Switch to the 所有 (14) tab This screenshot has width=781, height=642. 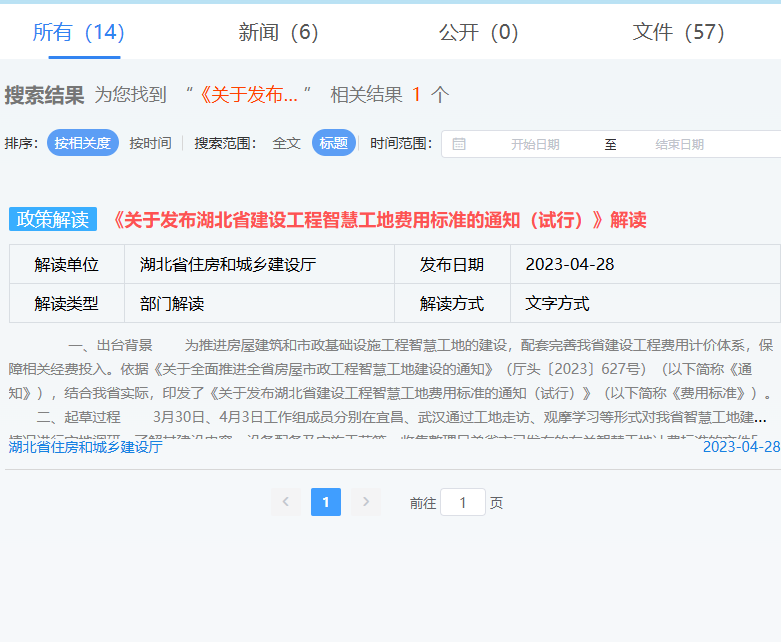[x=78, y=32]
